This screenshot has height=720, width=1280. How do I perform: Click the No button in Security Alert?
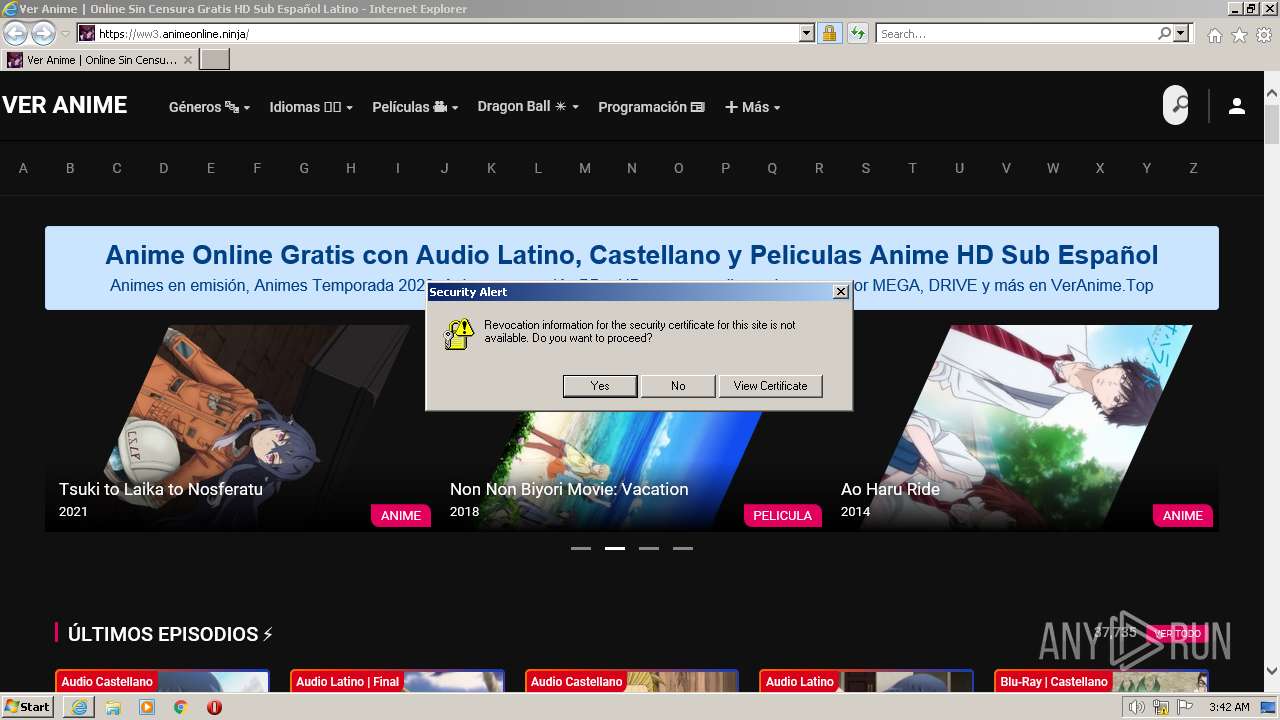pyautogui.click(x=678, y=386)
